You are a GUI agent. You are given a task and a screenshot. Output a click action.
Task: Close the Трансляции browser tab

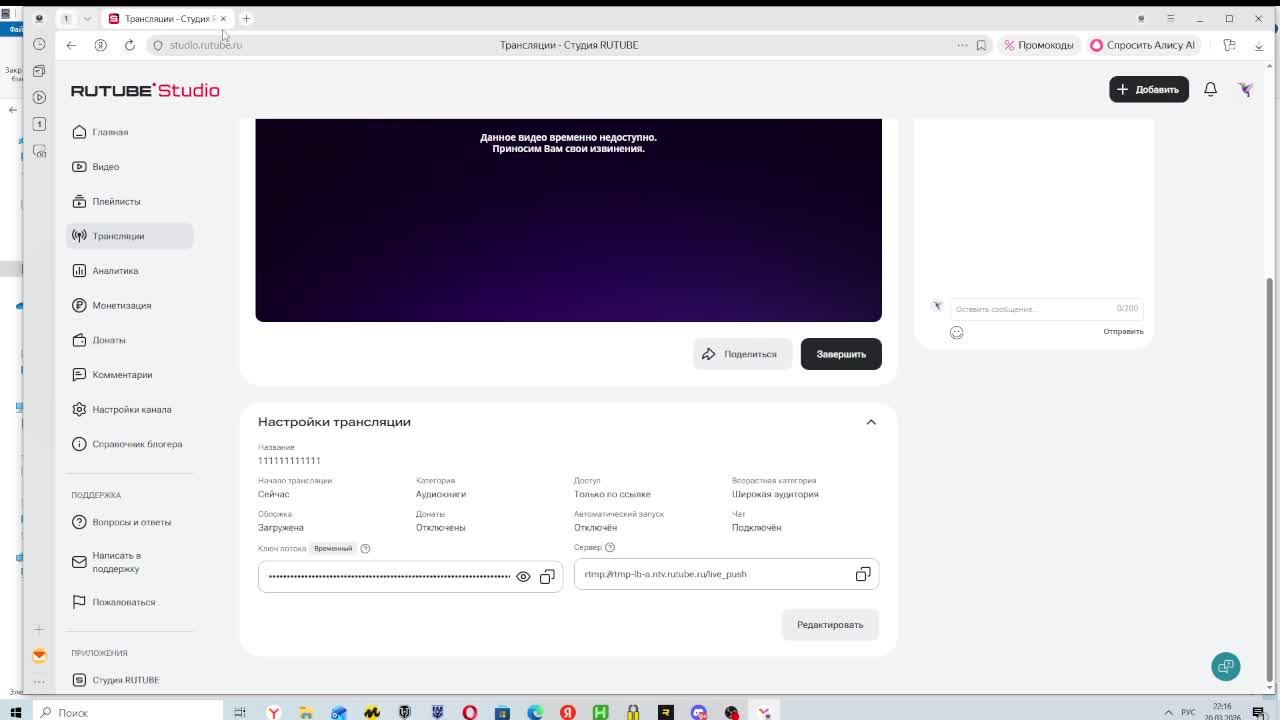[223, 18]
